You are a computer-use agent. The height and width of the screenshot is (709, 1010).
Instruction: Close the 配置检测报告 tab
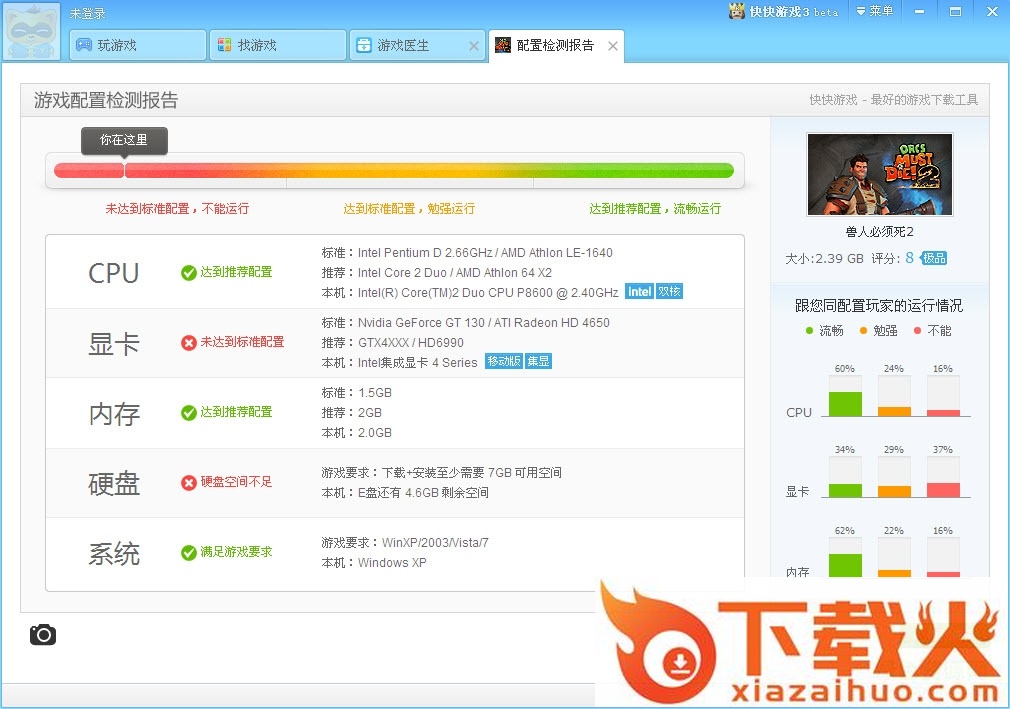pyautogui.click(x=613, y=46)
